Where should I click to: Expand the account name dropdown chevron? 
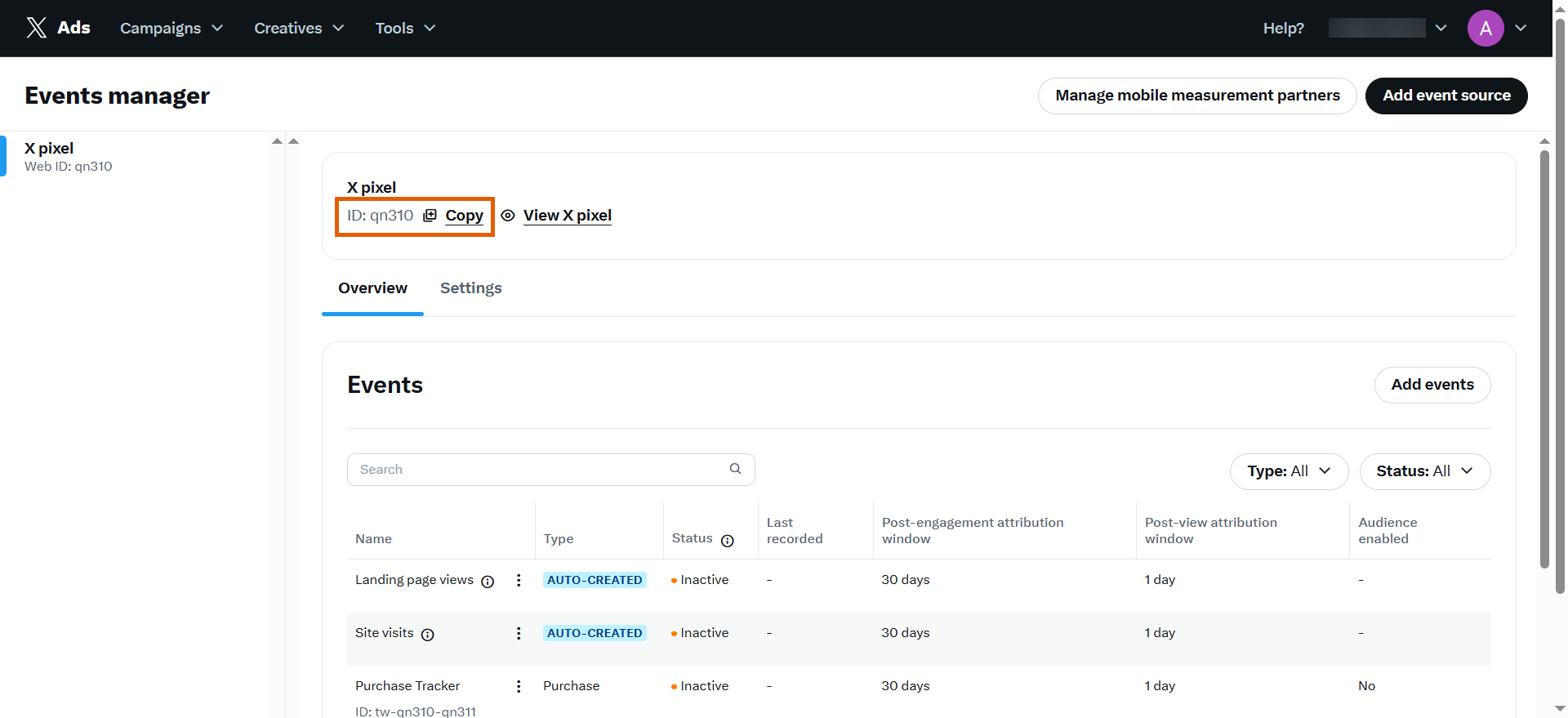[x=1441, y=28]
